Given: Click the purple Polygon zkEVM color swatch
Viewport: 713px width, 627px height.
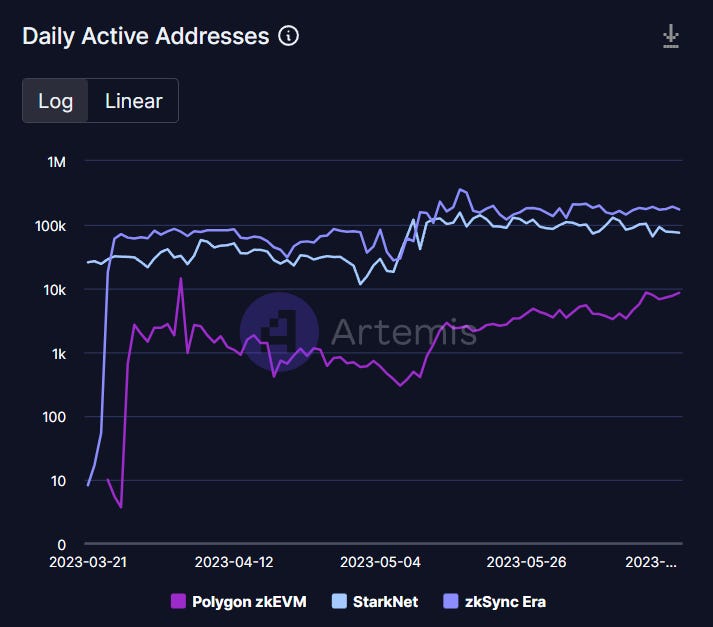Looking at the screenshot, I should pos(178,601).
